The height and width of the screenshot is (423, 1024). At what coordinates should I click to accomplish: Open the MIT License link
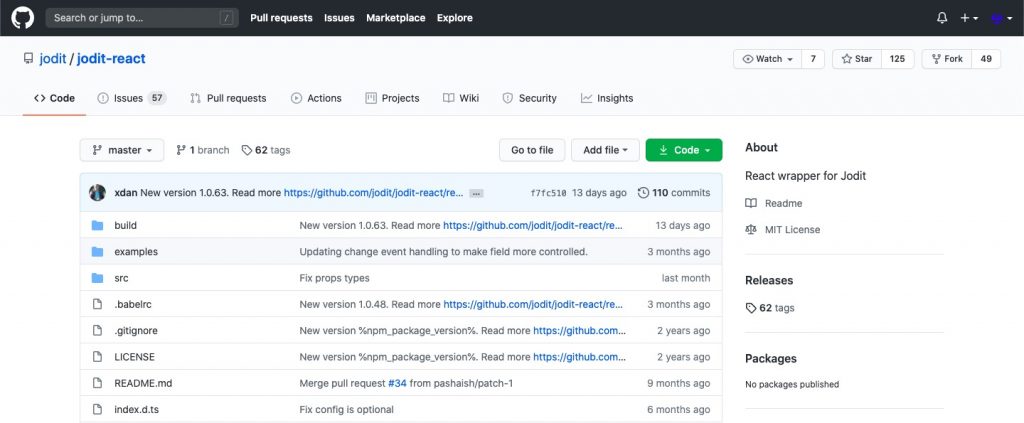tap(792, 230)
